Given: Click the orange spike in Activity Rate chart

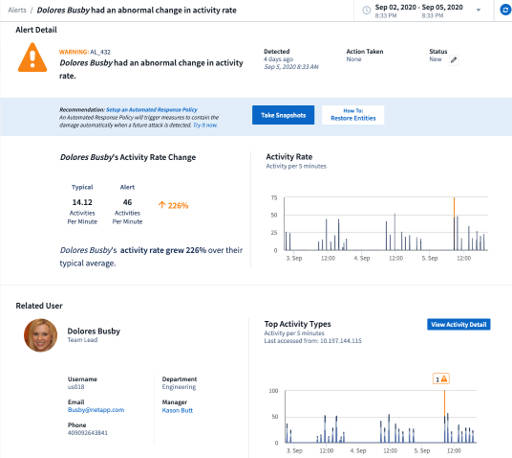Looking at the screenshot, I should pos(454,207).
